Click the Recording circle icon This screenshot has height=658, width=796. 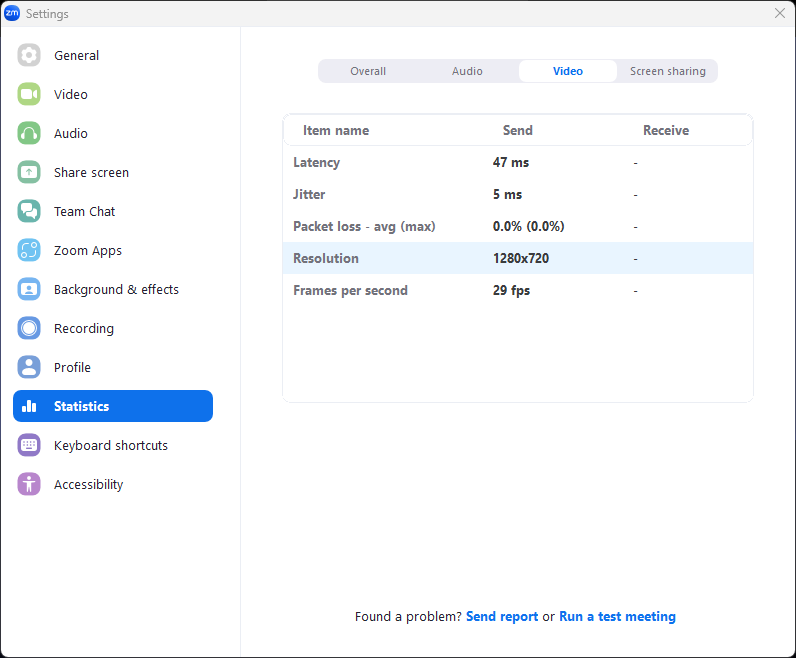(x=29, y=329)
